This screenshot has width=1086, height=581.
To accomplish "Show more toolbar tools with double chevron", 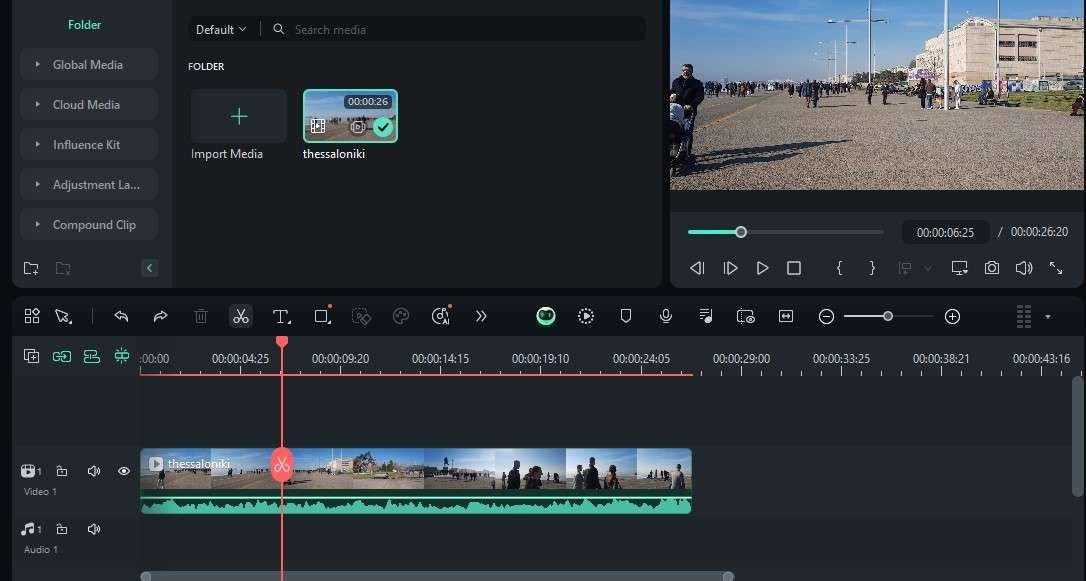I will coord(481,316).
